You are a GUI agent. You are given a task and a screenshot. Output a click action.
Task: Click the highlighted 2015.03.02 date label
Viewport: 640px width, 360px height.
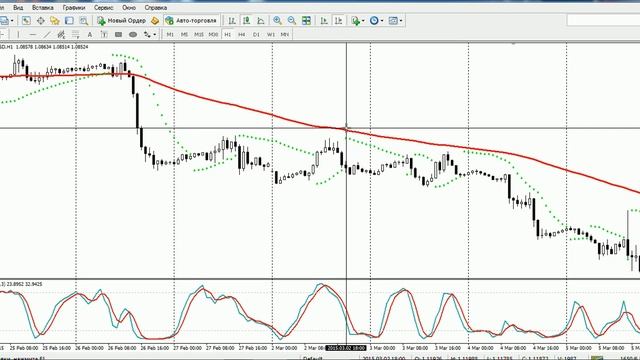click(x=346, y=348)
